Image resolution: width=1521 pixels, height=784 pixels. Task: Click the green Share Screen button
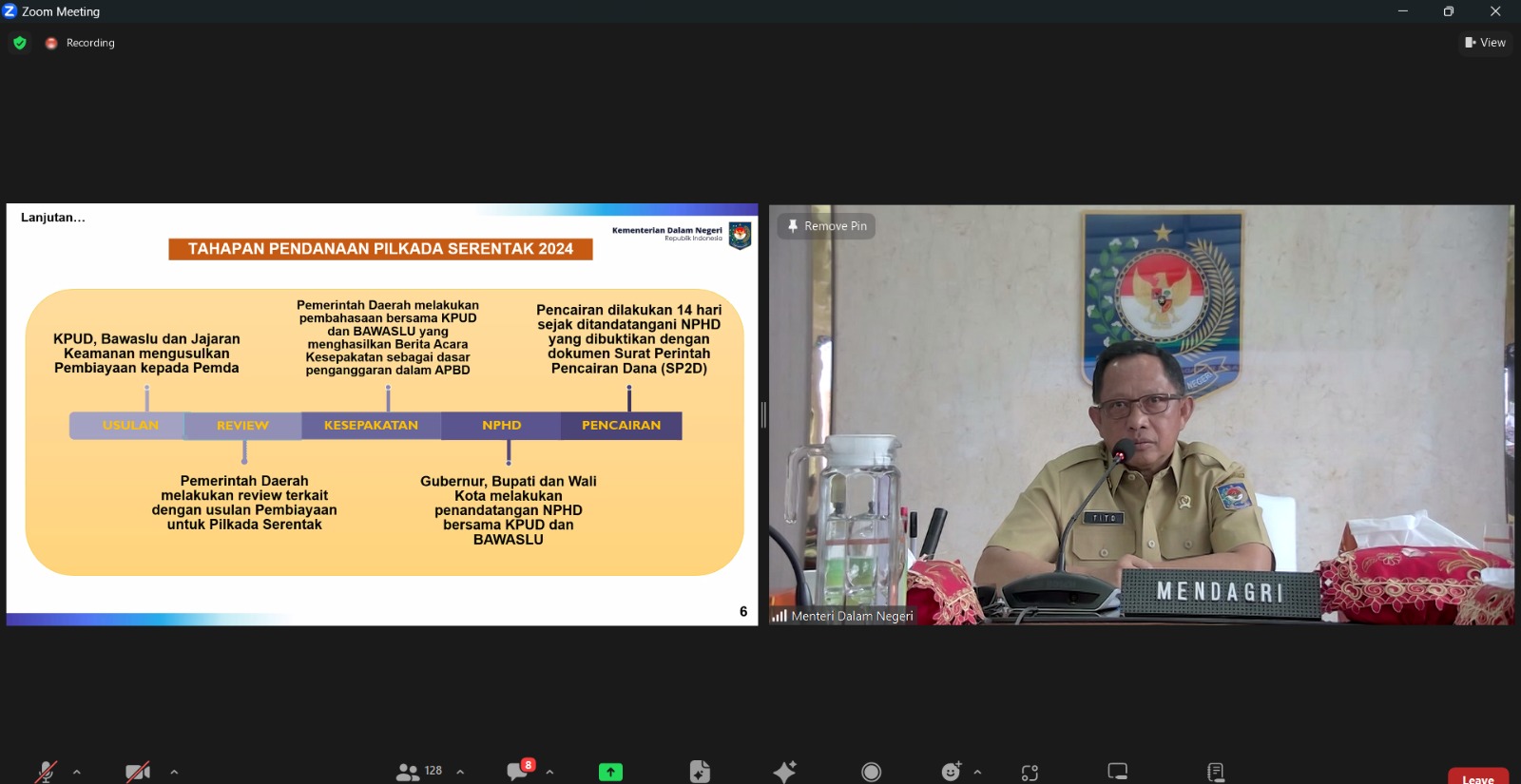point(610,772)
